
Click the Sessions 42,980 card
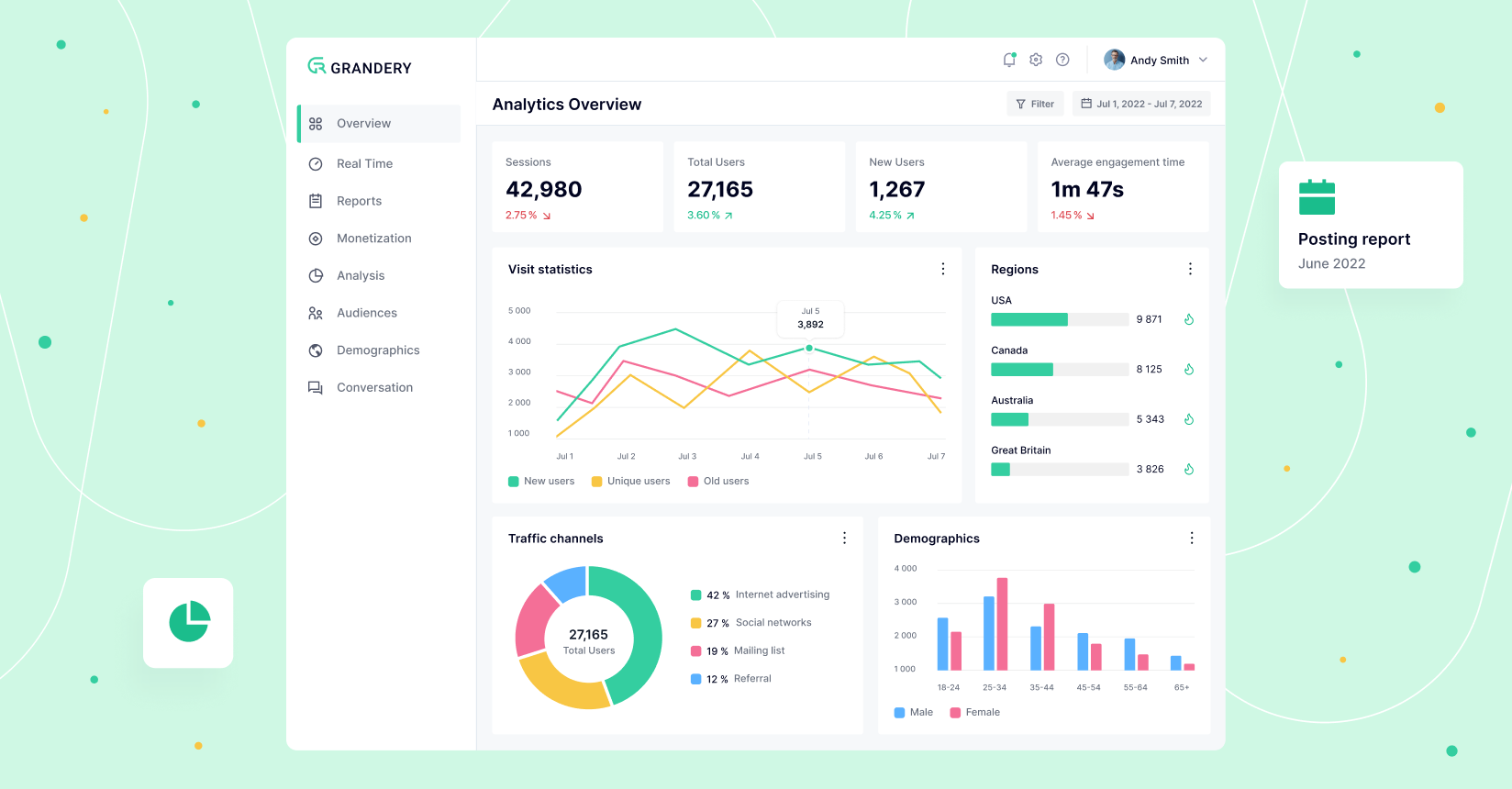pyautogui.click(x=577, y=186)
